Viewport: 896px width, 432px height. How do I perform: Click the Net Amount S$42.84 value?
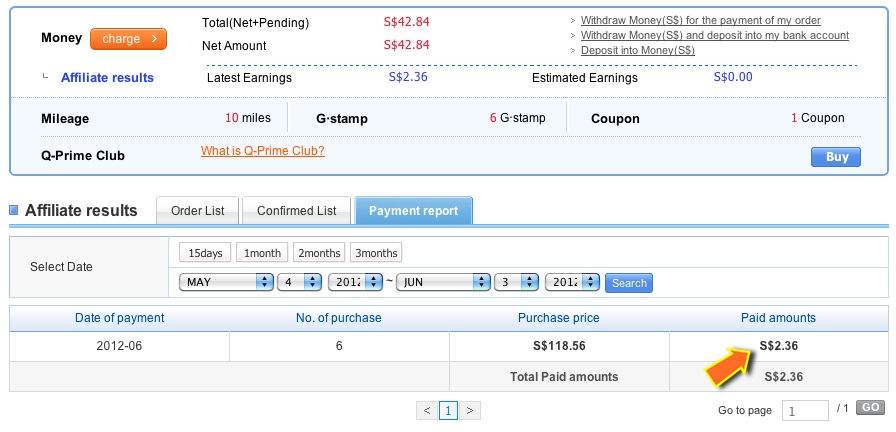(406, 45)
